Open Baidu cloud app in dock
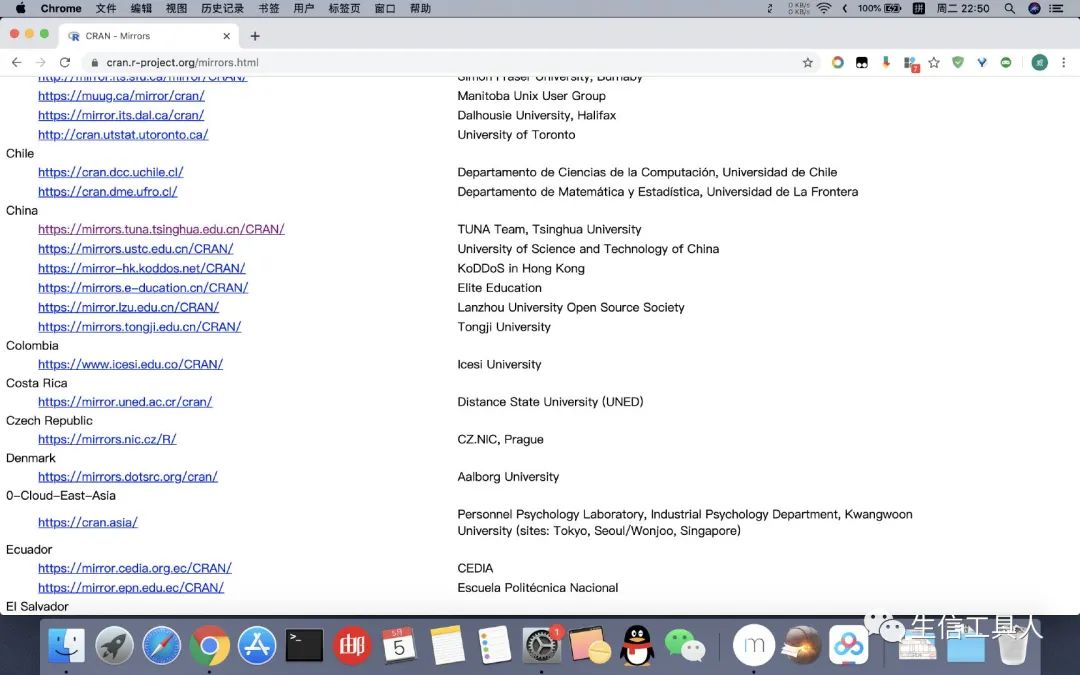The width and height of the screenshot is (1080, 675). [849, 646]
